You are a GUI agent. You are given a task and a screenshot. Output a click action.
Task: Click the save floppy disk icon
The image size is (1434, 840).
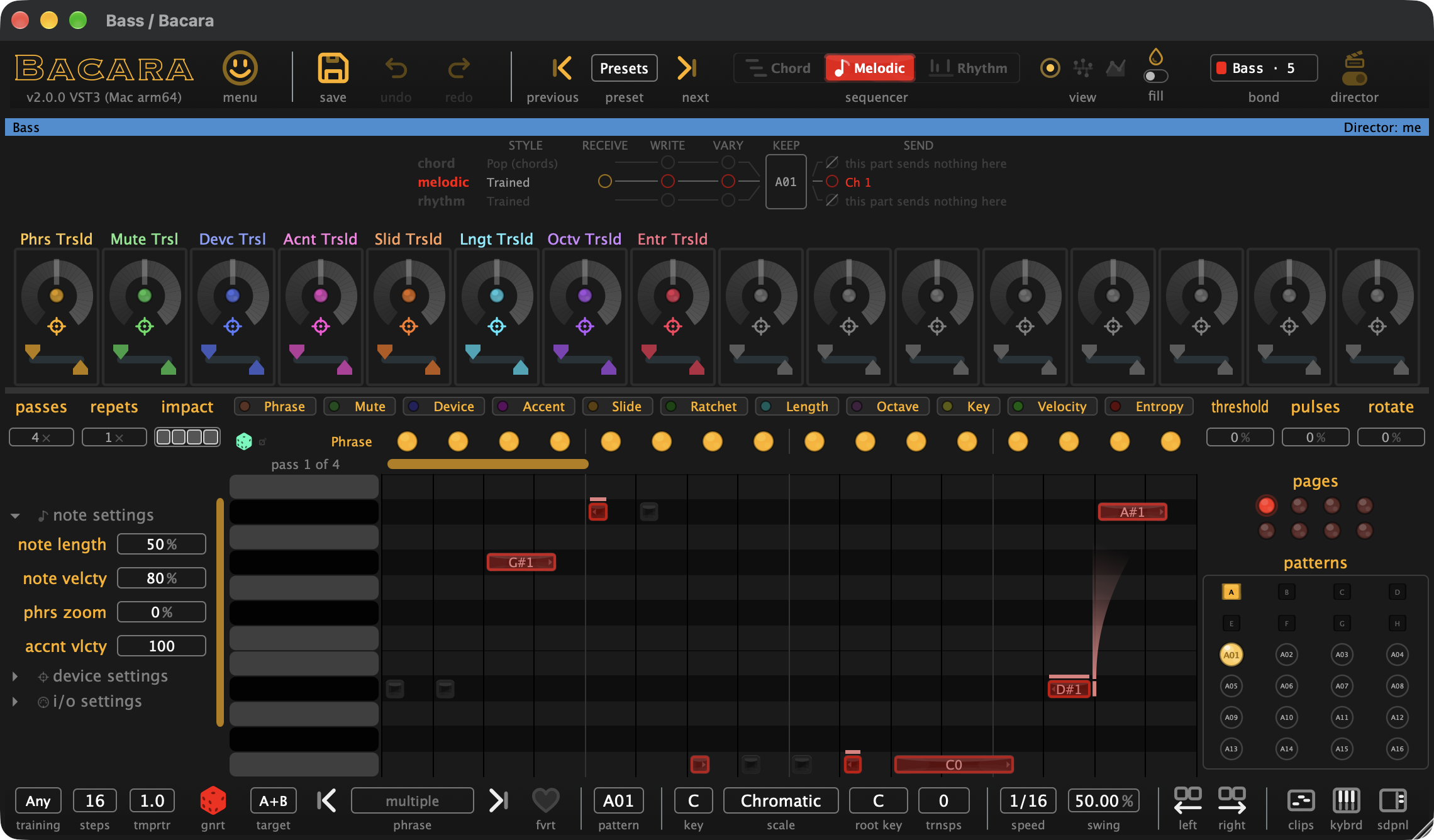click(x=333, y=69)
